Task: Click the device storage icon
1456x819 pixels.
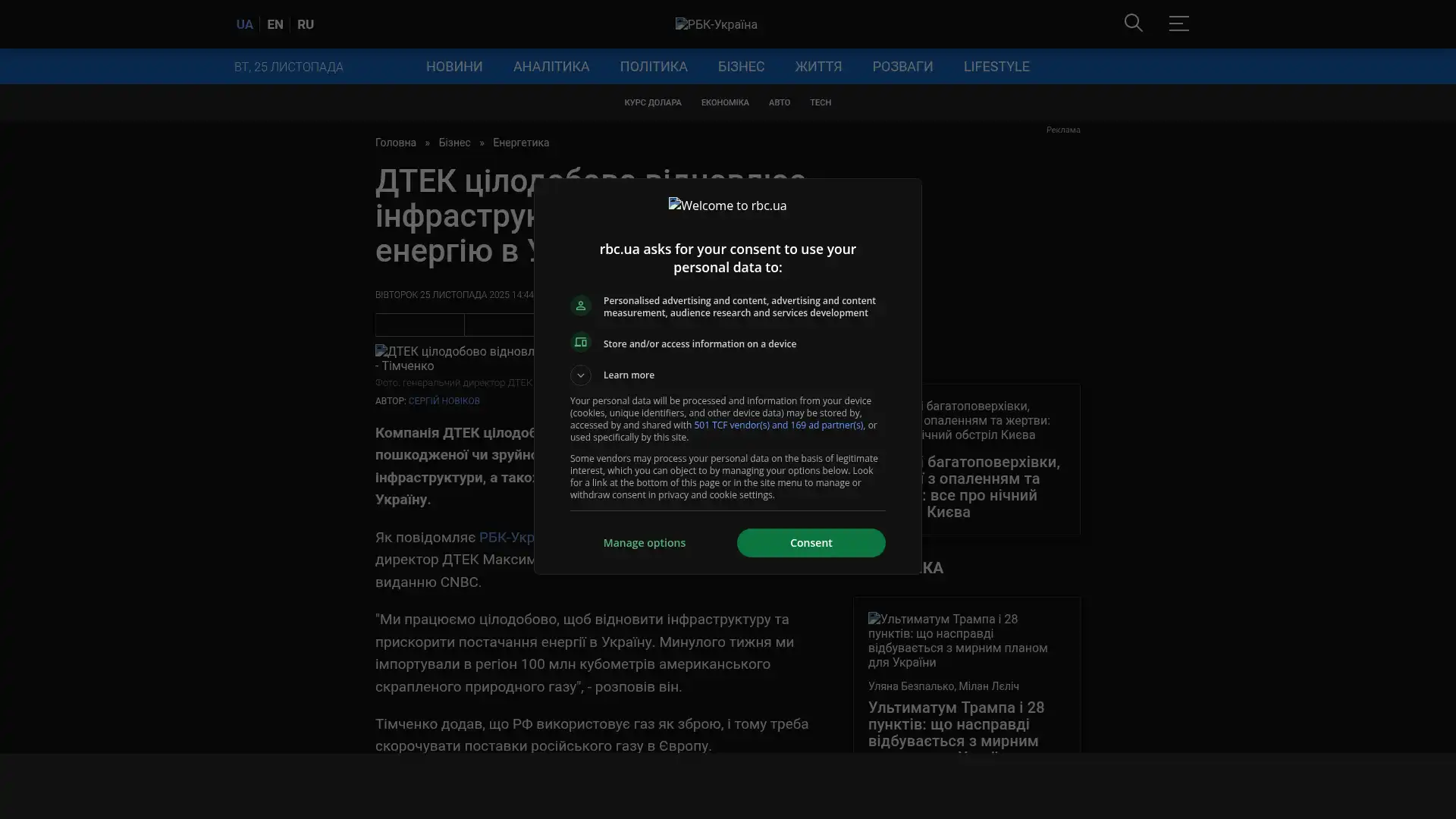Action: [x=580, y=343]
